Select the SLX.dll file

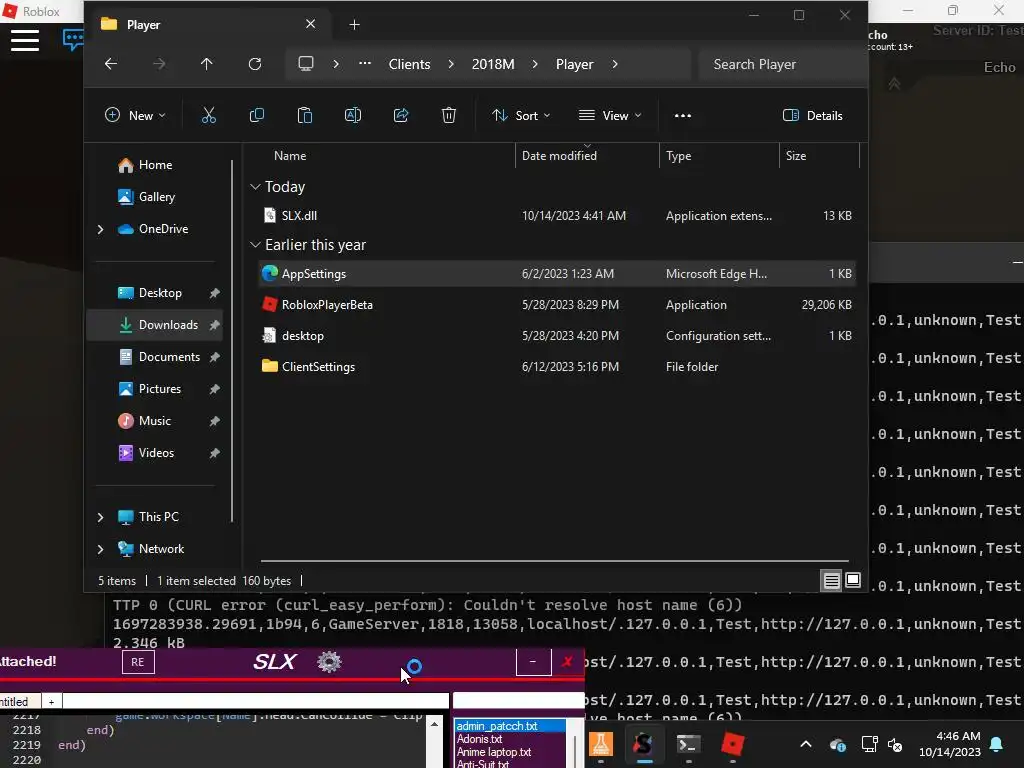pyautogui.click(x=557, y=216)
